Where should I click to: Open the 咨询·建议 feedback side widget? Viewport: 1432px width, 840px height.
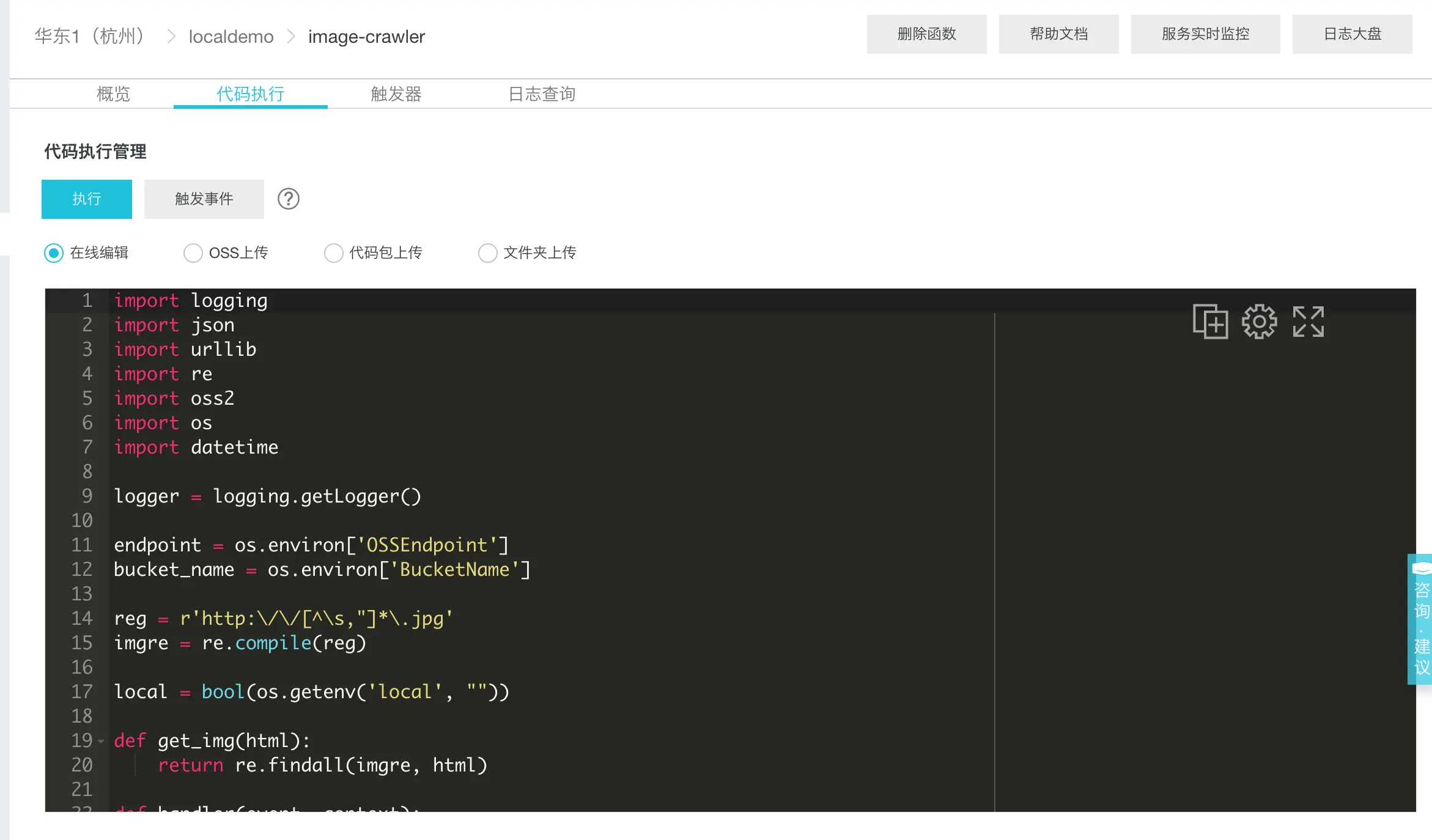[1420, 619]
